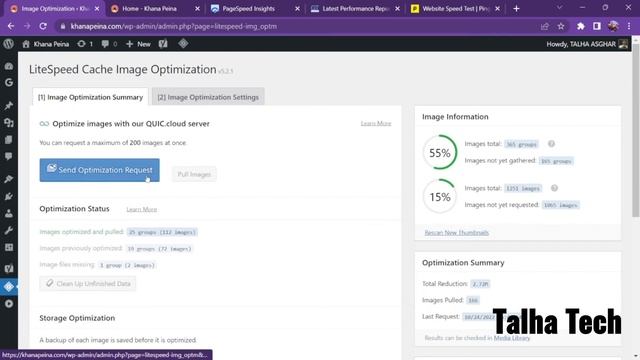Open the New content menu in admin bar

[138, 44]
